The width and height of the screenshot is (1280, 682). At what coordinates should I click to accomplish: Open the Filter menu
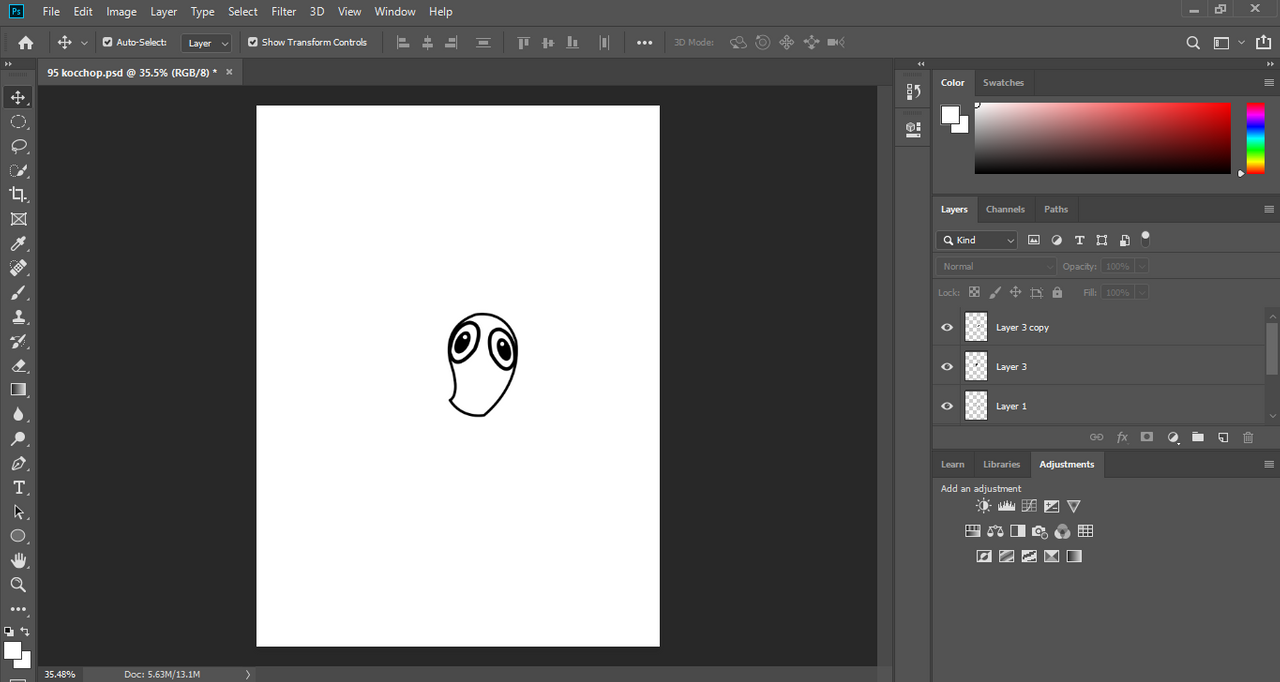pos(284,12)
